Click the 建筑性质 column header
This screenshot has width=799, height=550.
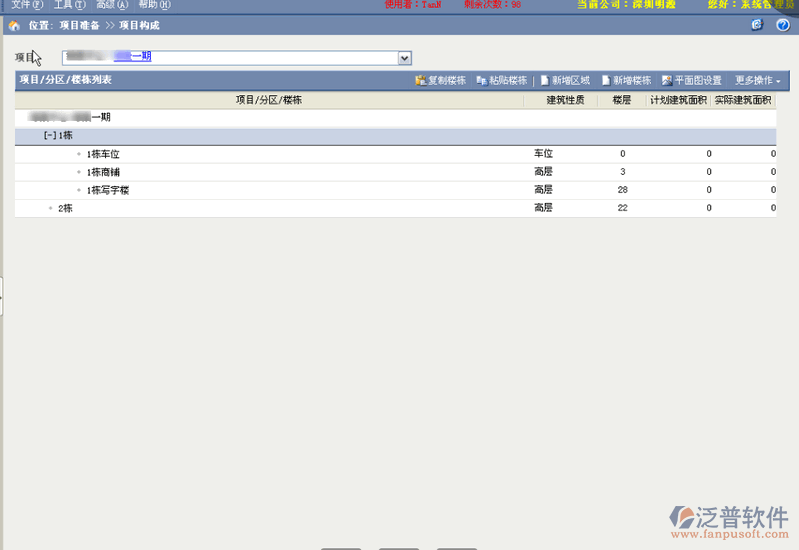565,100
